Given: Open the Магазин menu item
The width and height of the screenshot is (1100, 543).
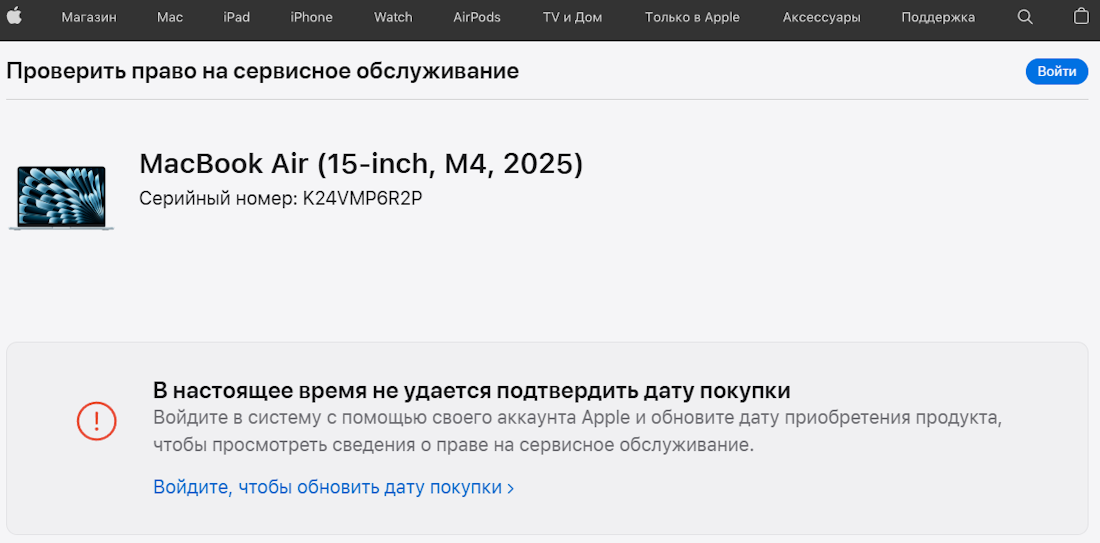Looking at the screenshot, I should click(x=89, y=18).
